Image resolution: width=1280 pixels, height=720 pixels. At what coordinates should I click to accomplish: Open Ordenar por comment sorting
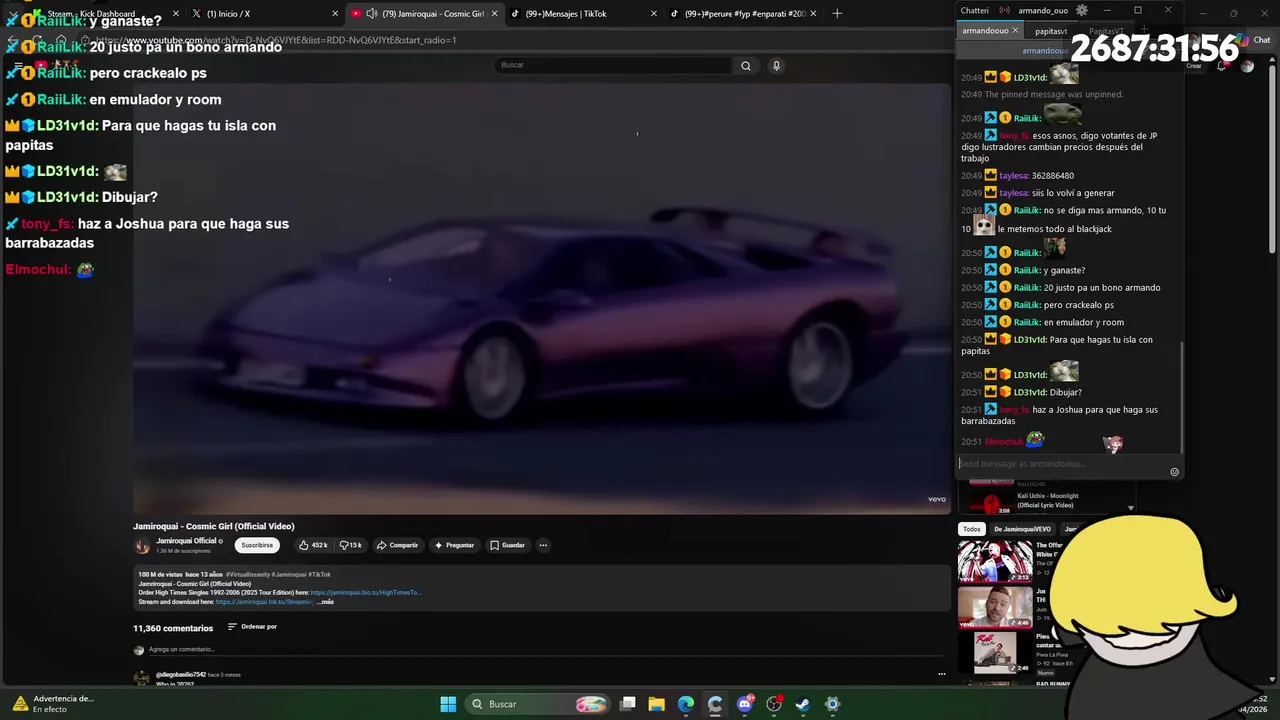[x=252, y=627]
